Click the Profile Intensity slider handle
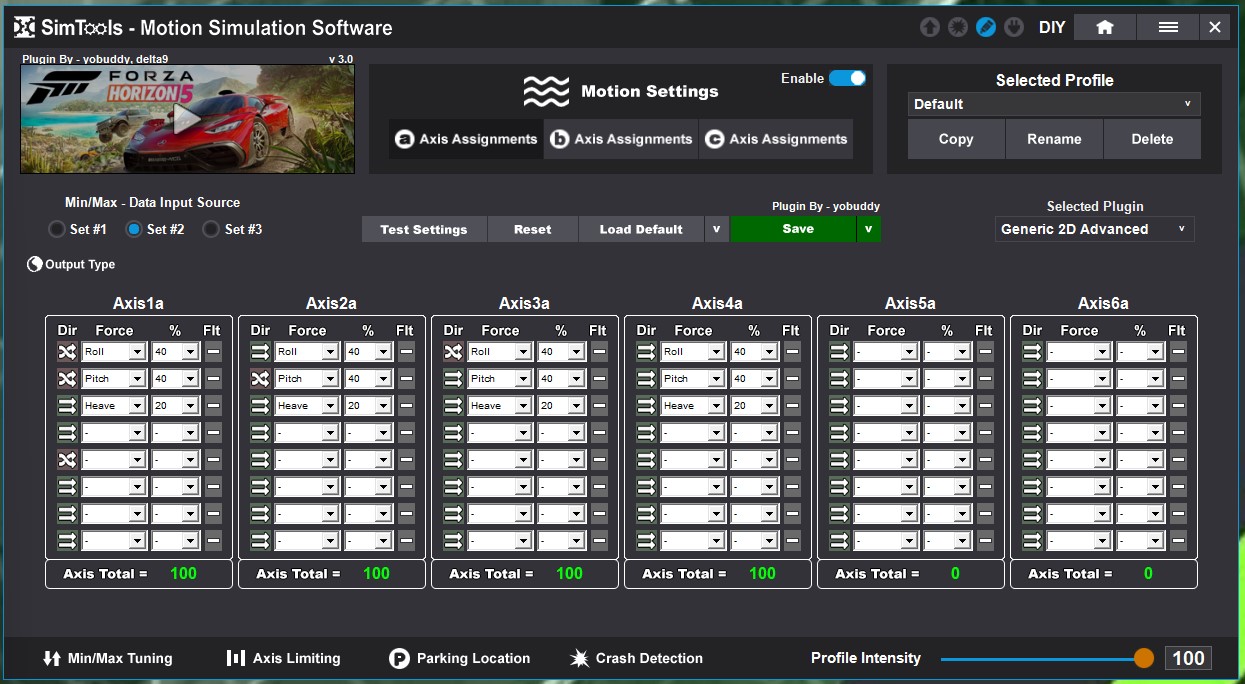 (1144, 658)
